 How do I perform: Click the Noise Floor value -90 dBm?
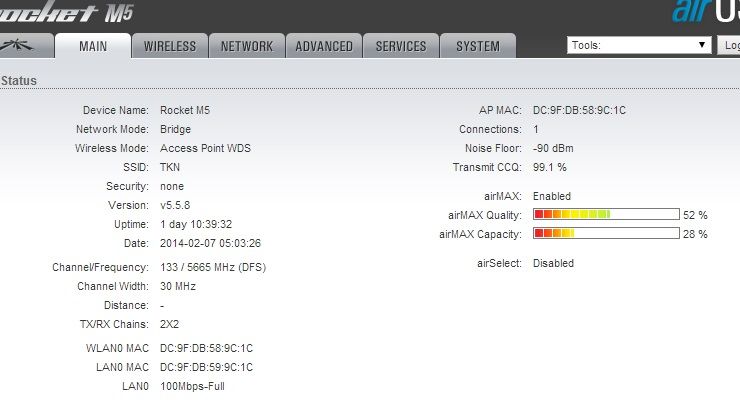click(x=553, y=148)
